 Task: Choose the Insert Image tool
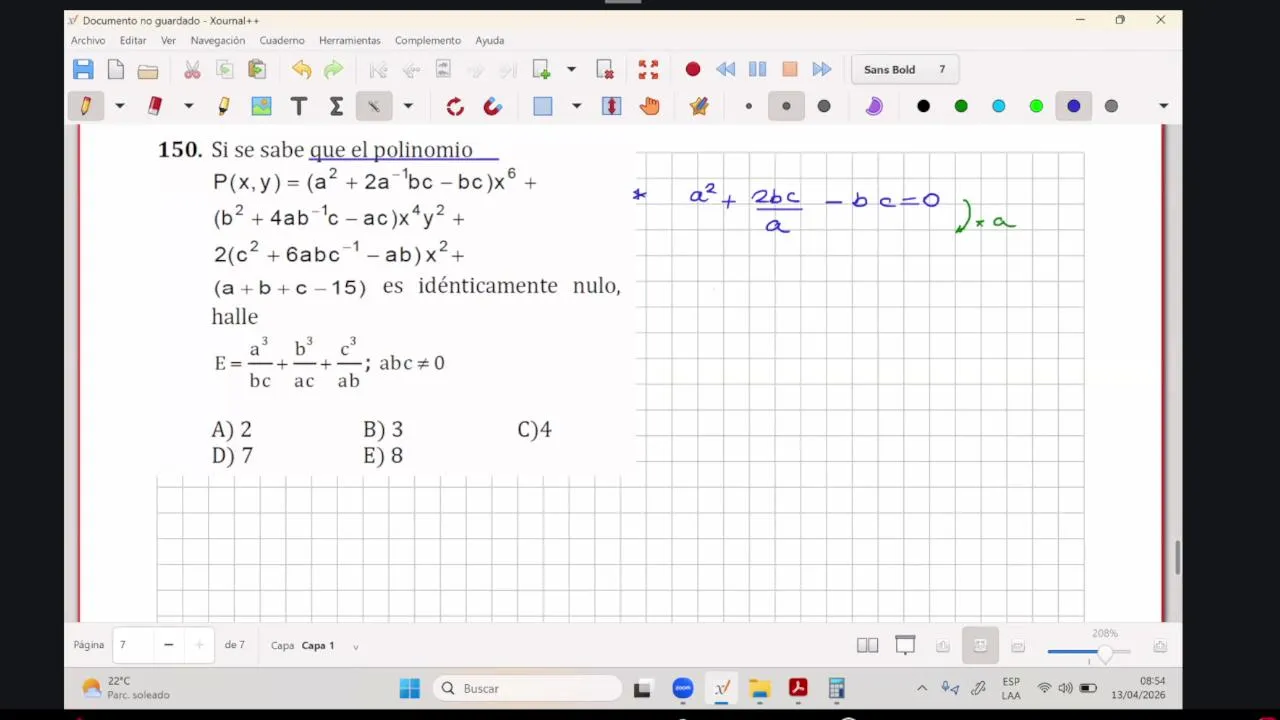261,106
